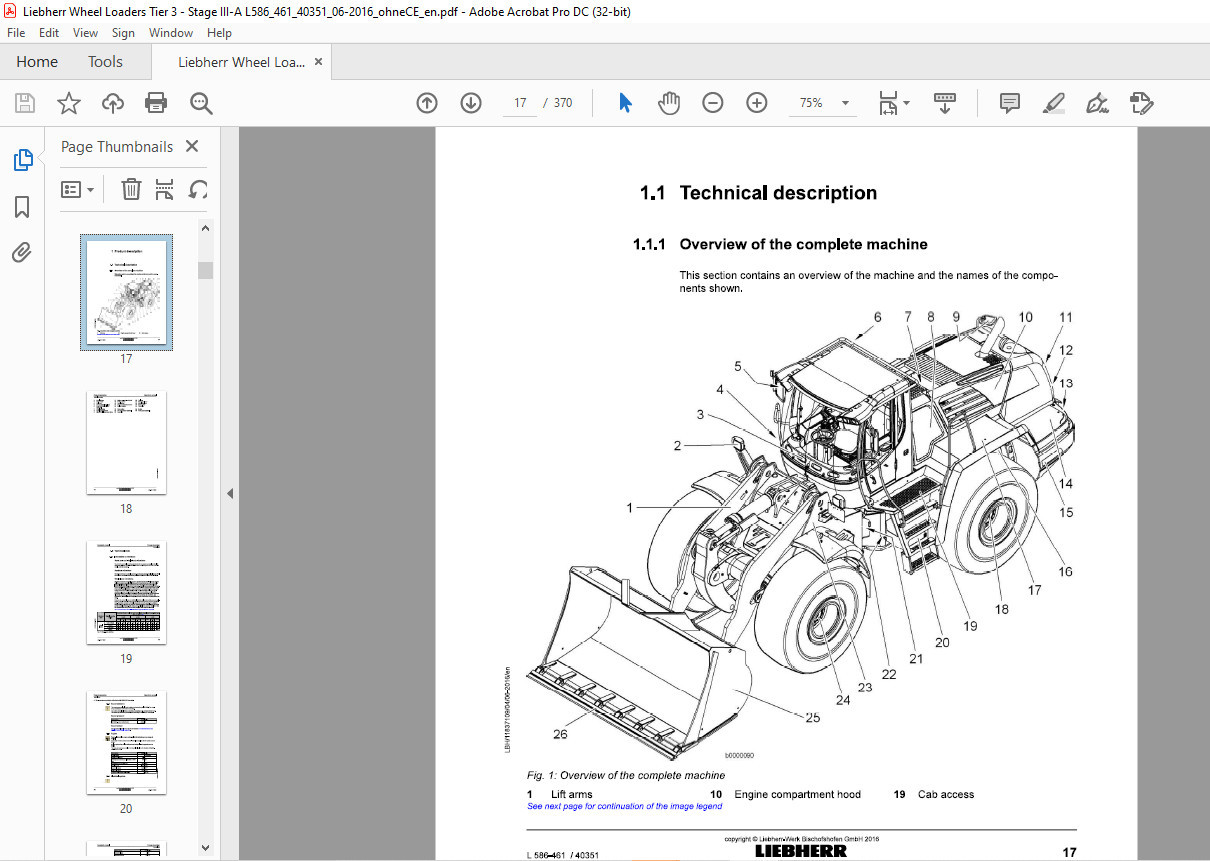Expand the page fit options arrow
This screenshot has height=861, width=1210.
(x=906, y=103)
